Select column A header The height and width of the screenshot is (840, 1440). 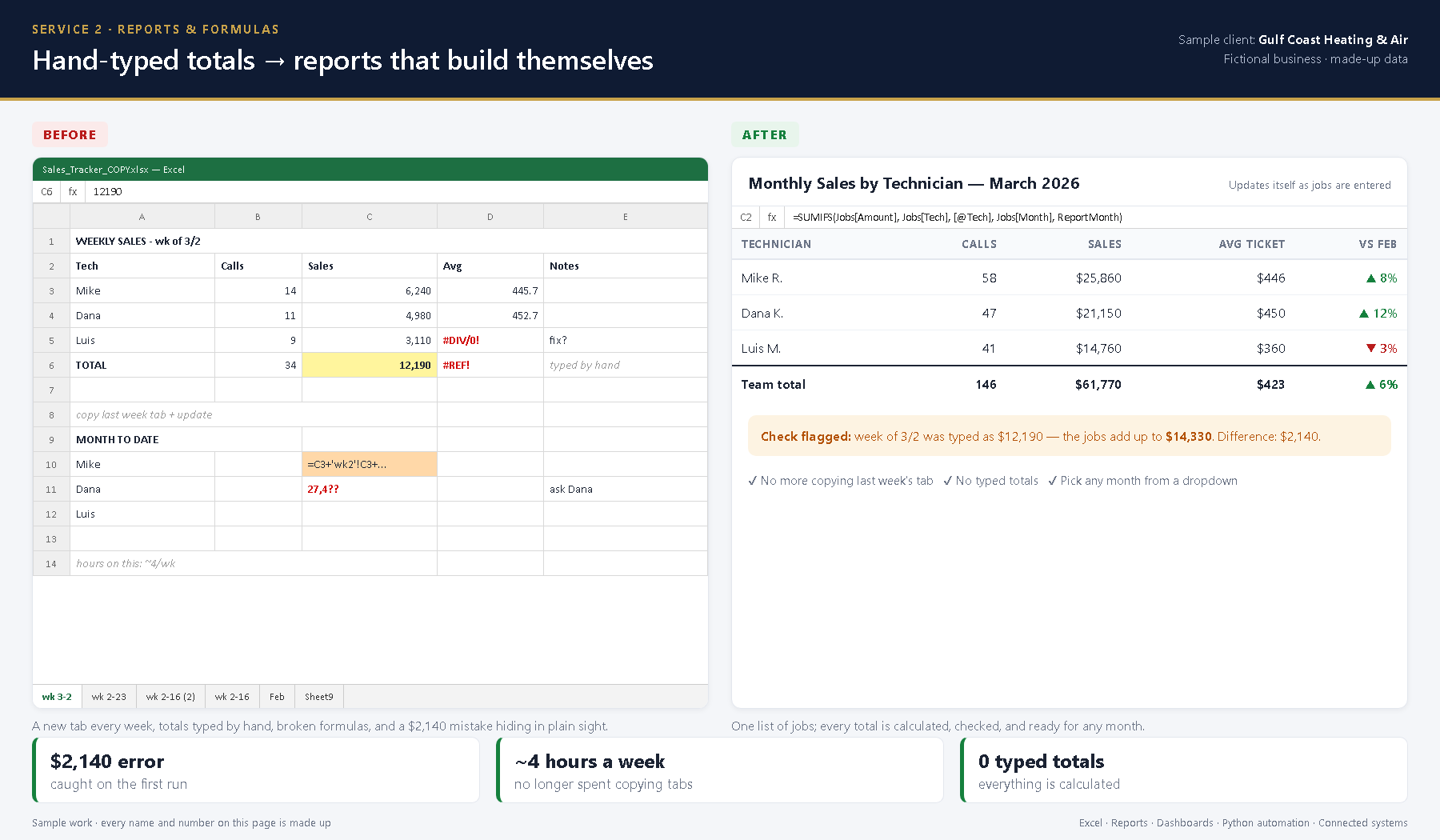coord(142,217)
